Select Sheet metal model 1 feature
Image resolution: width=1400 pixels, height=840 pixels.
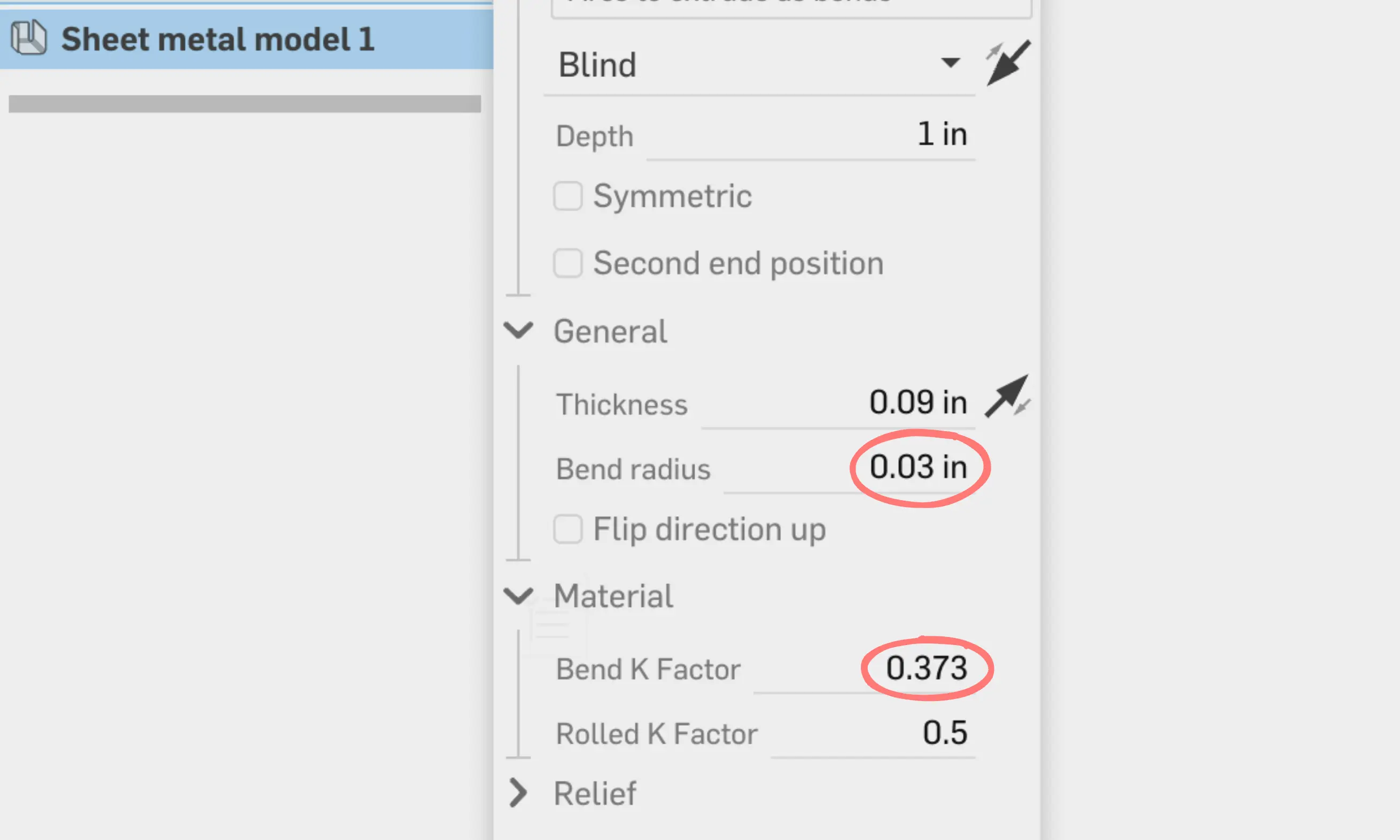pyautogui.click(x=247, y=39)
